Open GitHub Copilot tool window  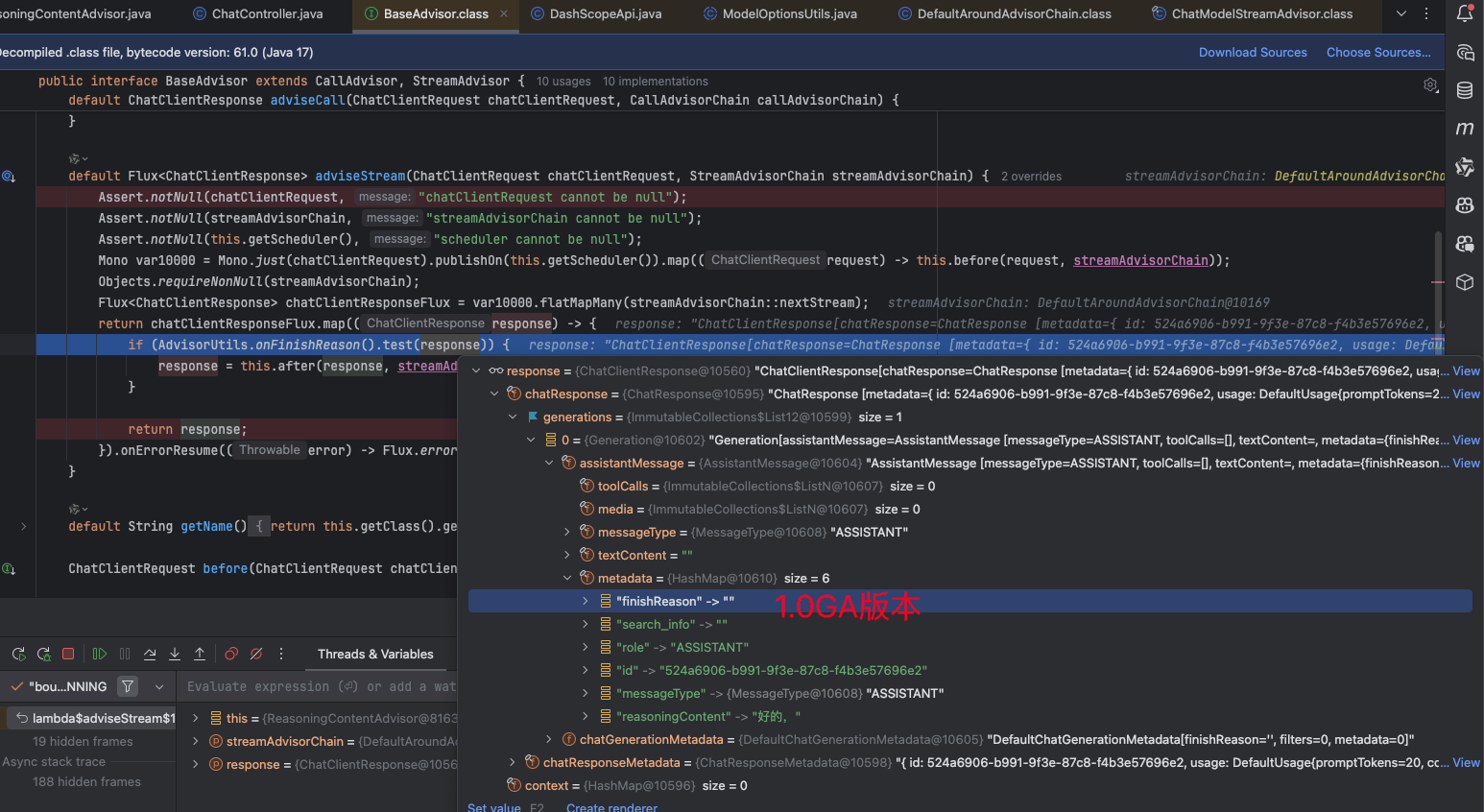pos(1465,205)
